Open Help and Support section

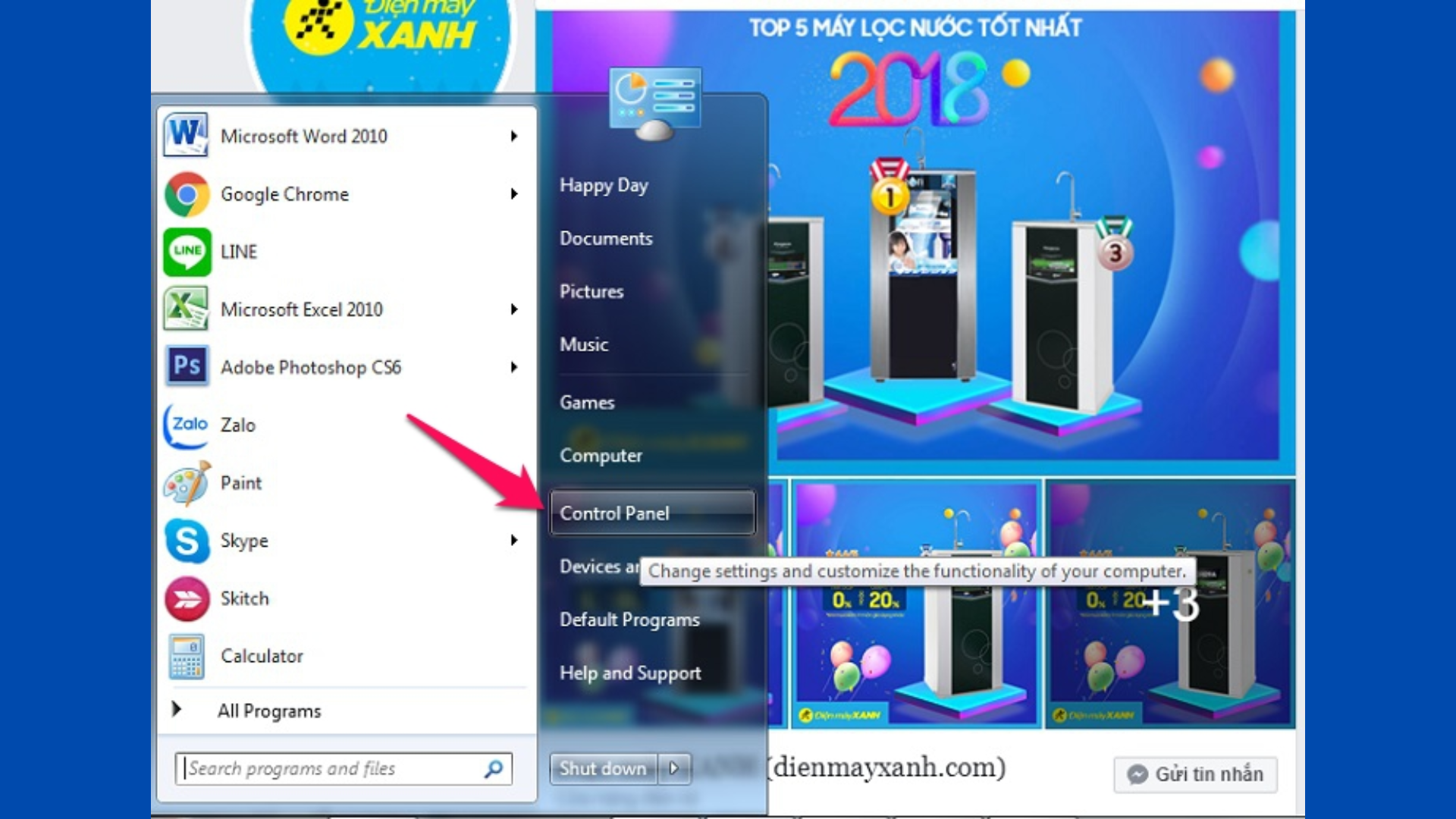click(631, 673)
